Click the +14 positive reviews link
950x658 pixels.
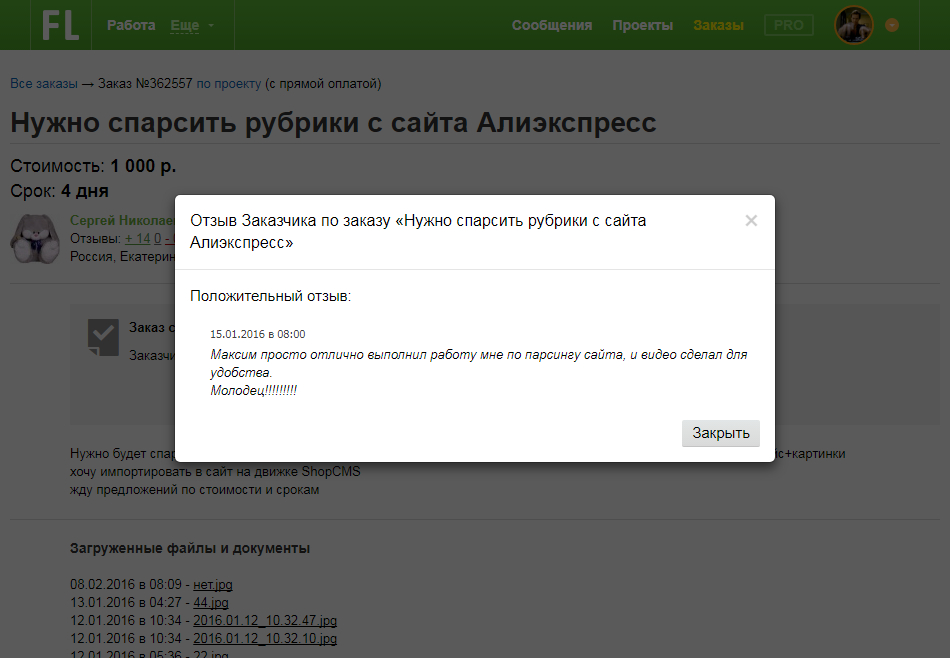[x=138, y=239]
